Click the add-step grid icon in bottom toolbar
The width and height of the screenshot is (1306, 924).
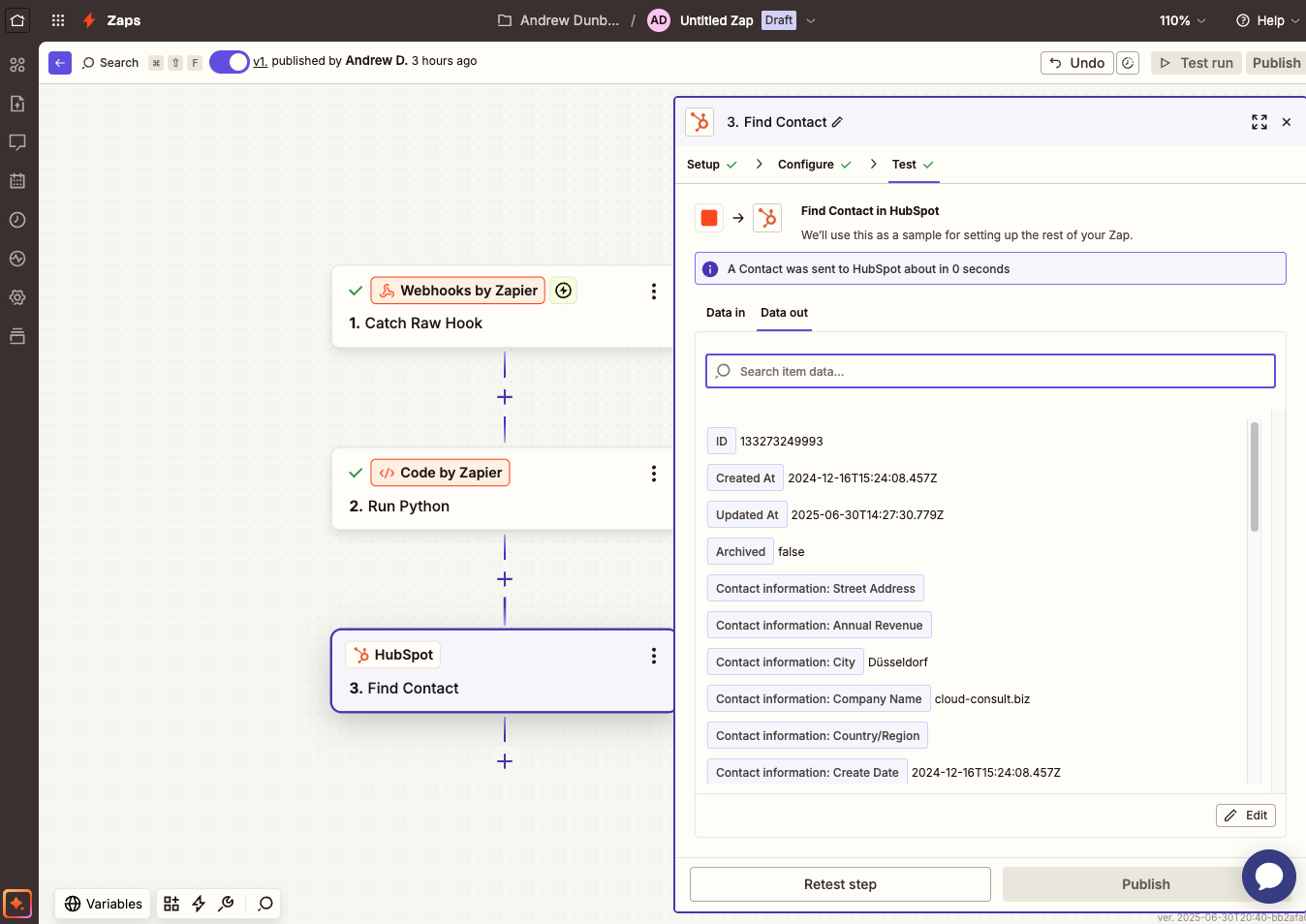click(171, 904)
